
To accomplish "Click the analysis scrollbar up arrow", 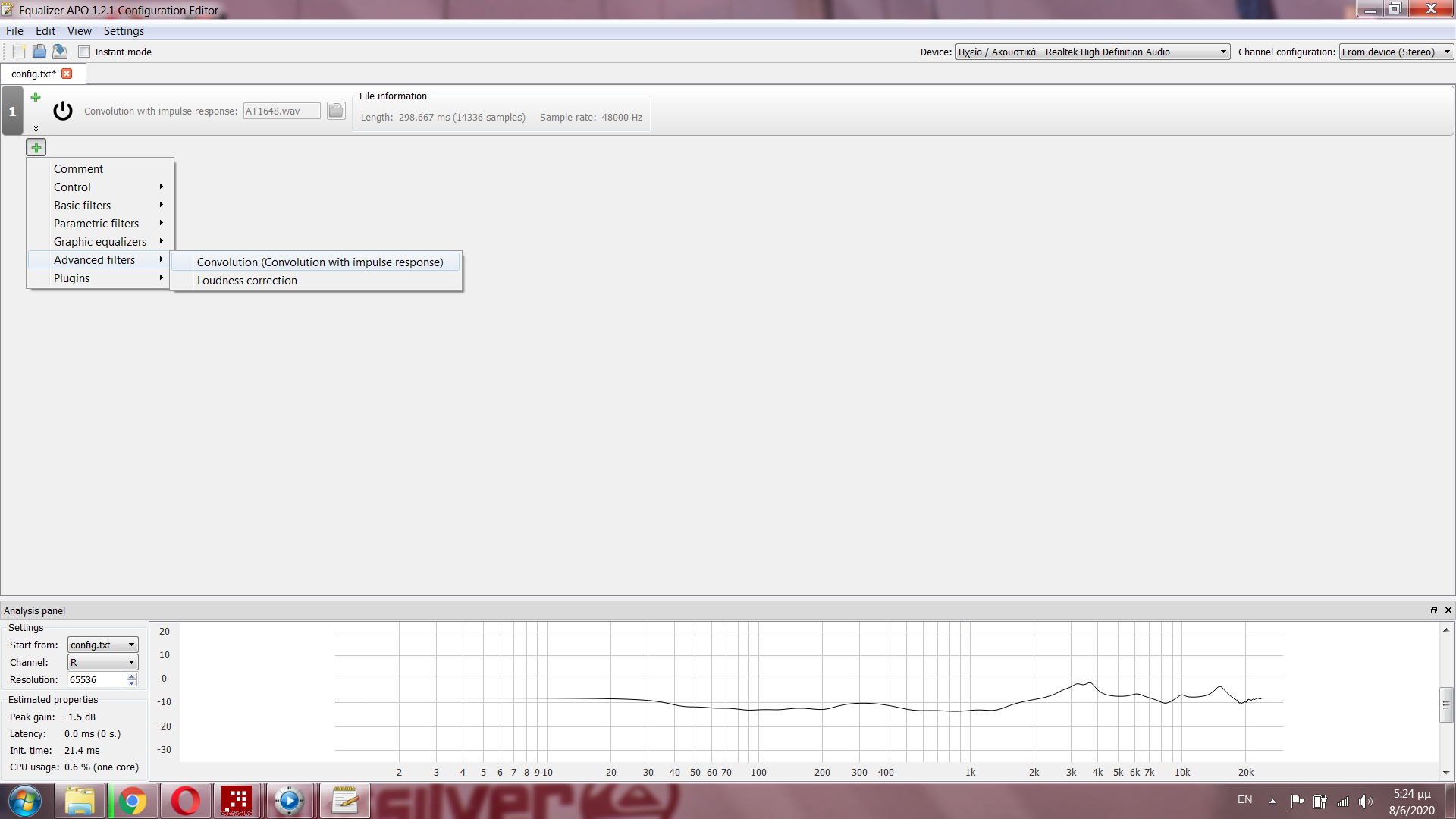I will [x=1446, y=629].
